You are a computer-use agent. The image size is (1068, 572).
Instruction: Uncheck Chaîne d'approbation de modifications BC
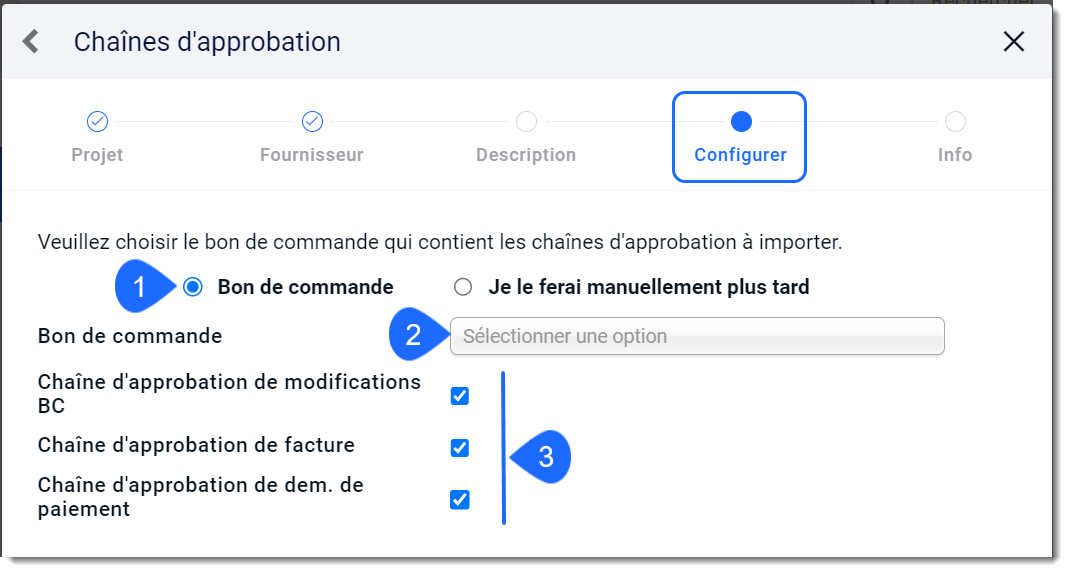[460, 396]
